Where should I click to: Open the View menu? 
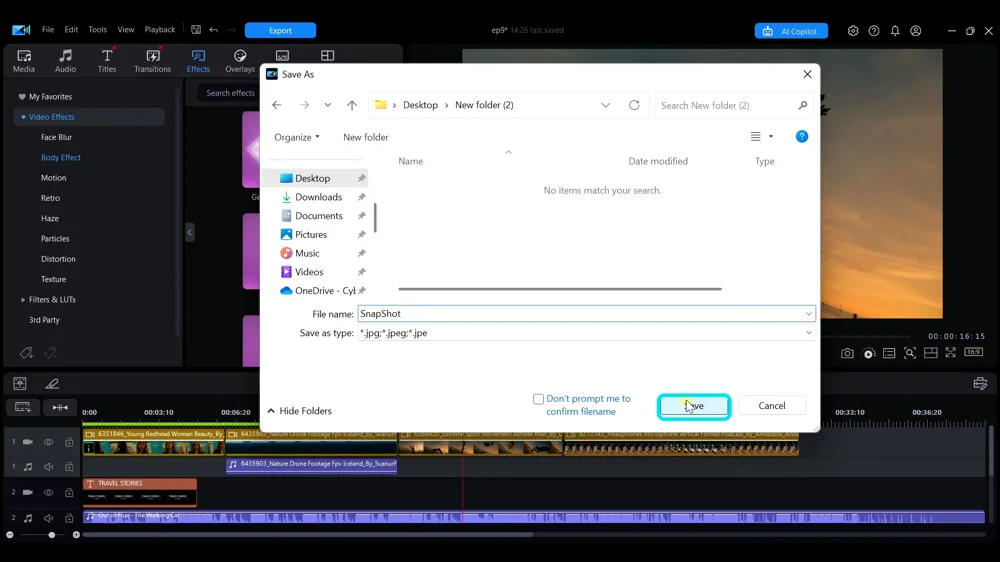(126, 30)
